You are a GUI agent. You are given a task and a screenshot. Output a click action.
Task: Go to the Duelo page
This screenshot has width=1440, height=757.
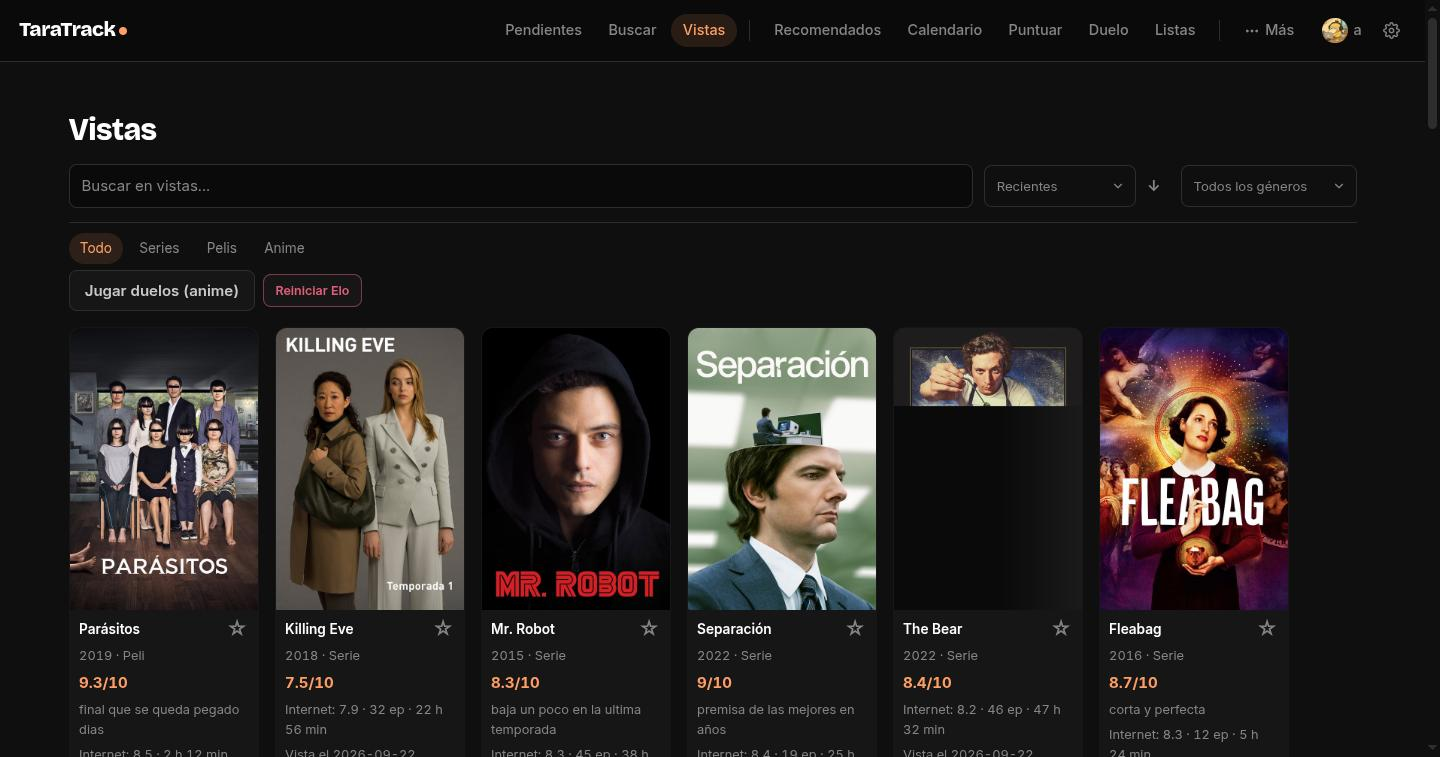pos(1108,30)
